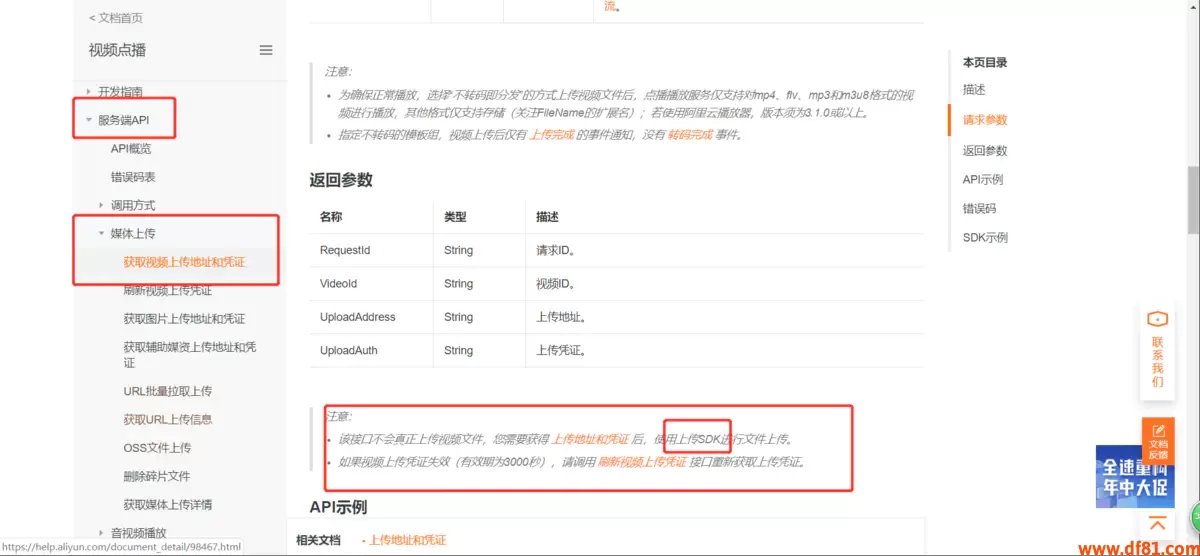The height and width of the screenshot is (556, 1200).
Task: Jump to 返回参数 in page contents
Action: point(985,151)
